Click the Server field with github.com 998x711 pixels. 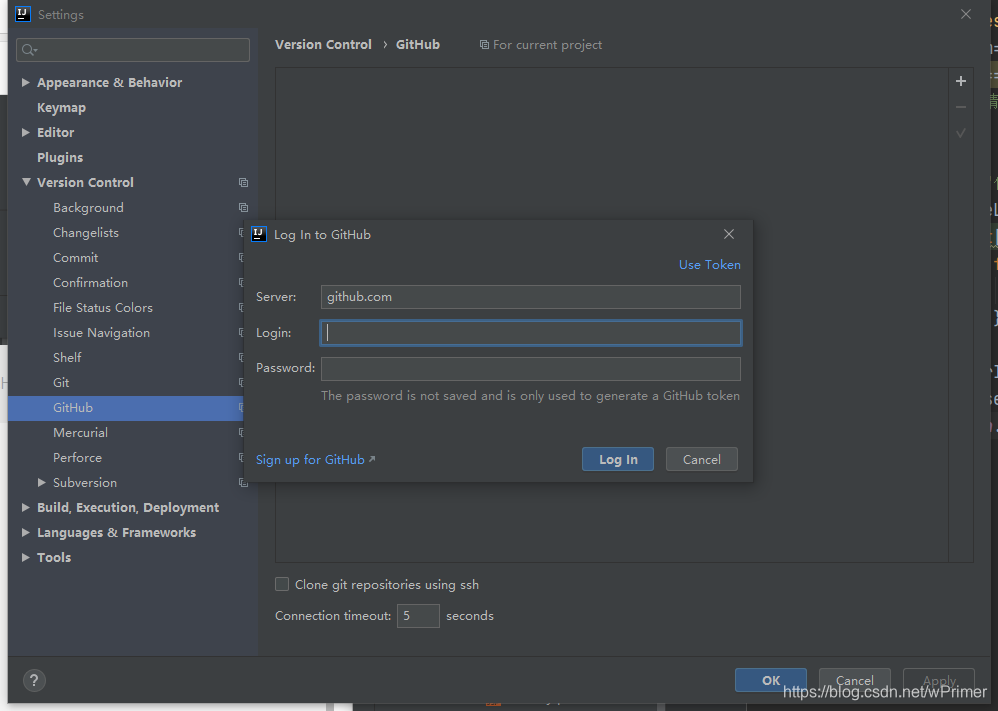pos(531,297)
